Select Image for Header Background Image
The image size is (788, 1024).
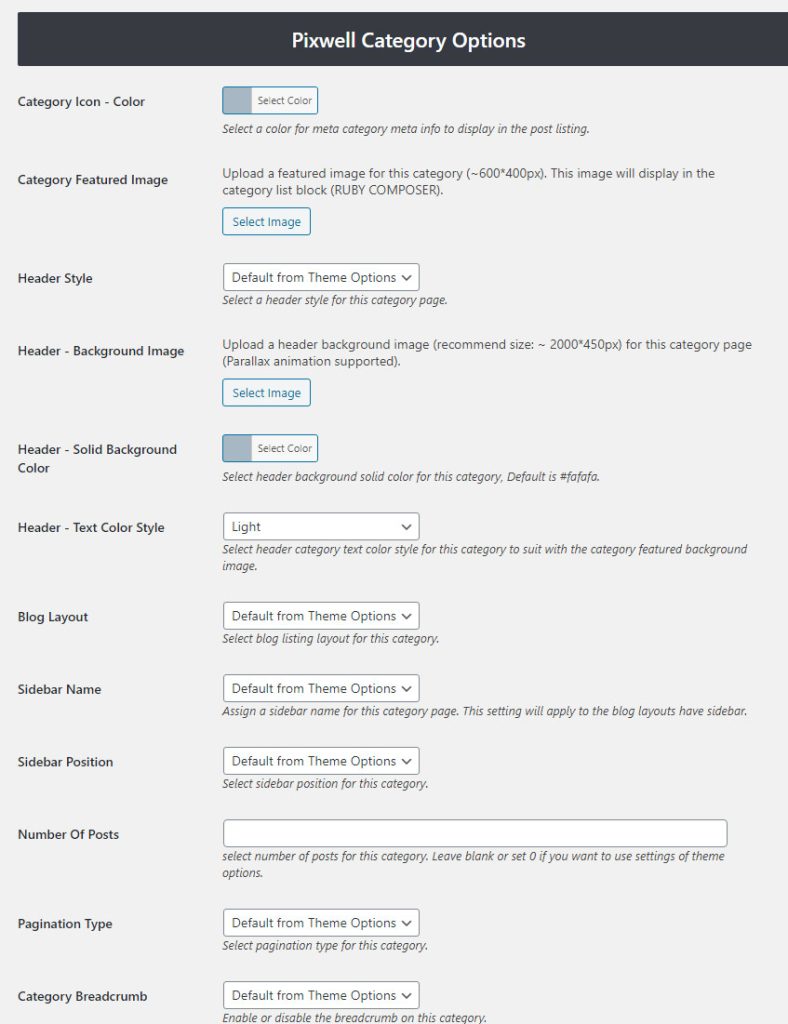pyautogui.click(x=266, y=392)
